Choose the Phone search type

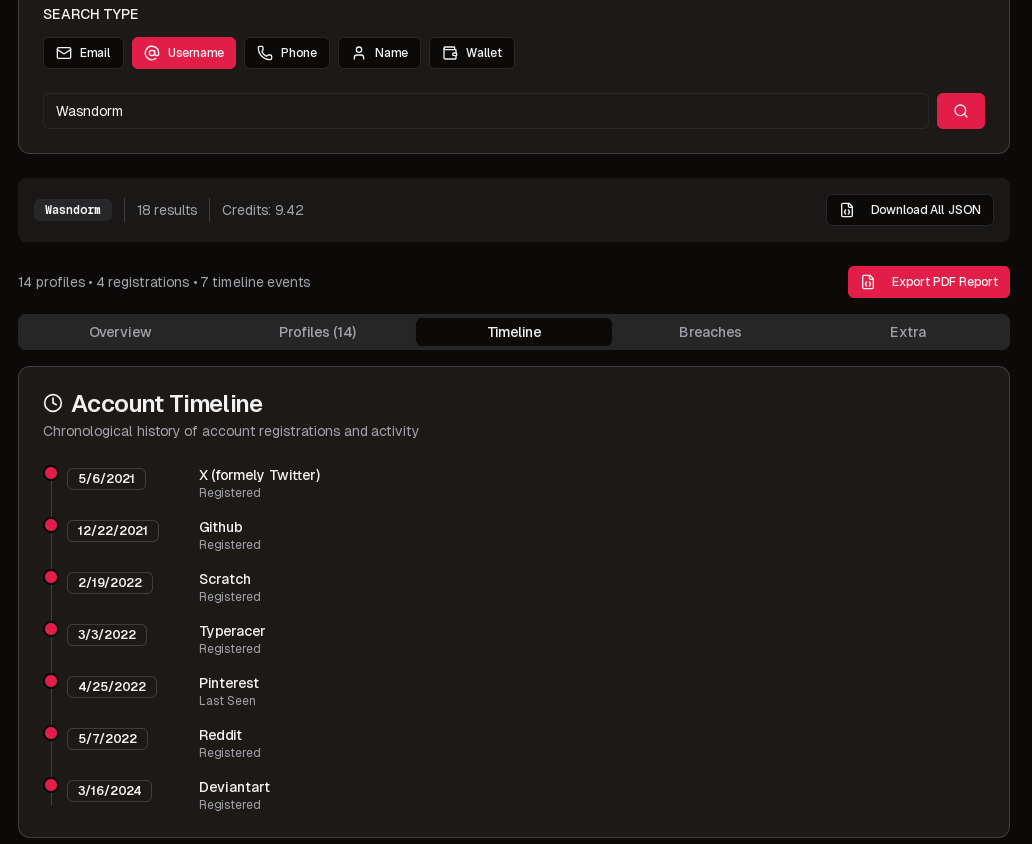[287, 53]
